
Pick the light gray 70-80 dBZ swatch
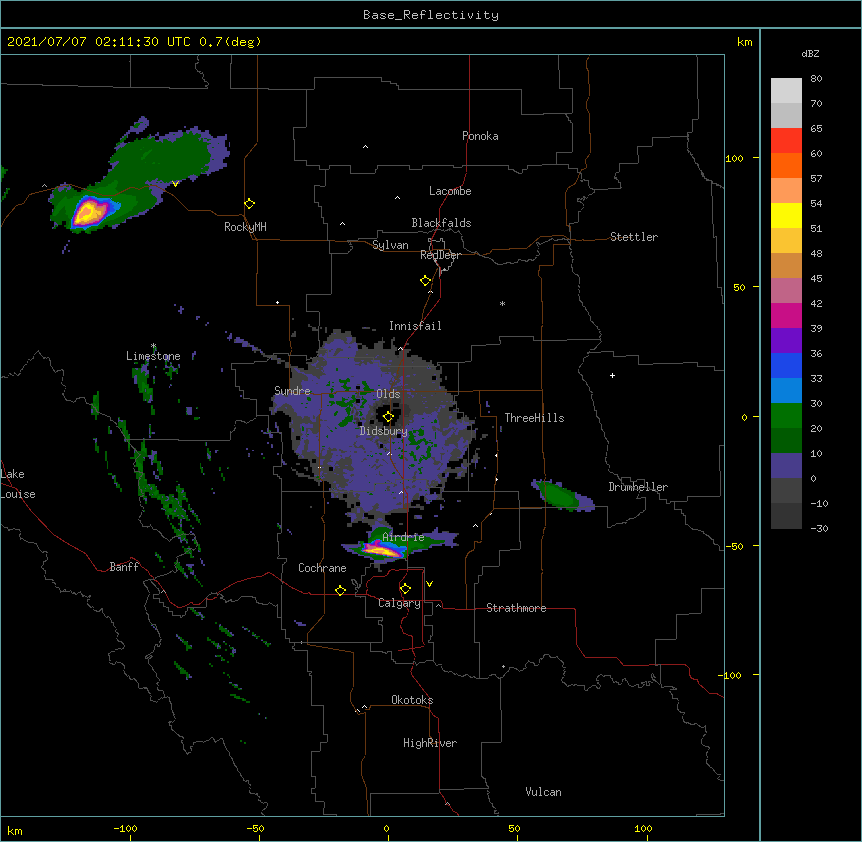pos(786,91)
